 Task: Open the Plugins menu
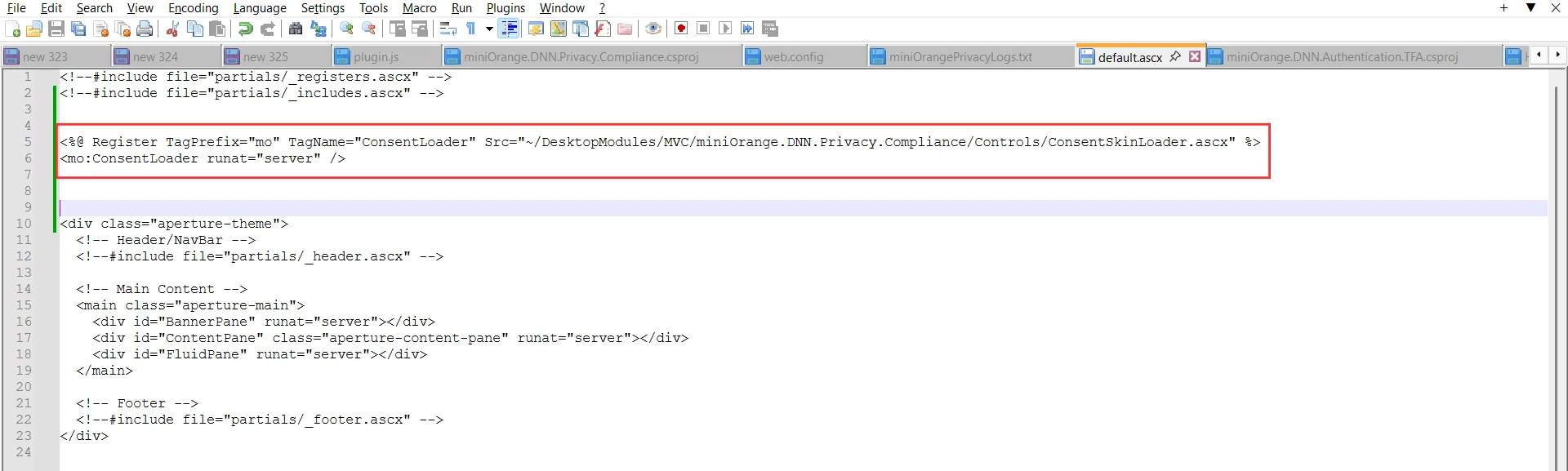tap(506, 8)
